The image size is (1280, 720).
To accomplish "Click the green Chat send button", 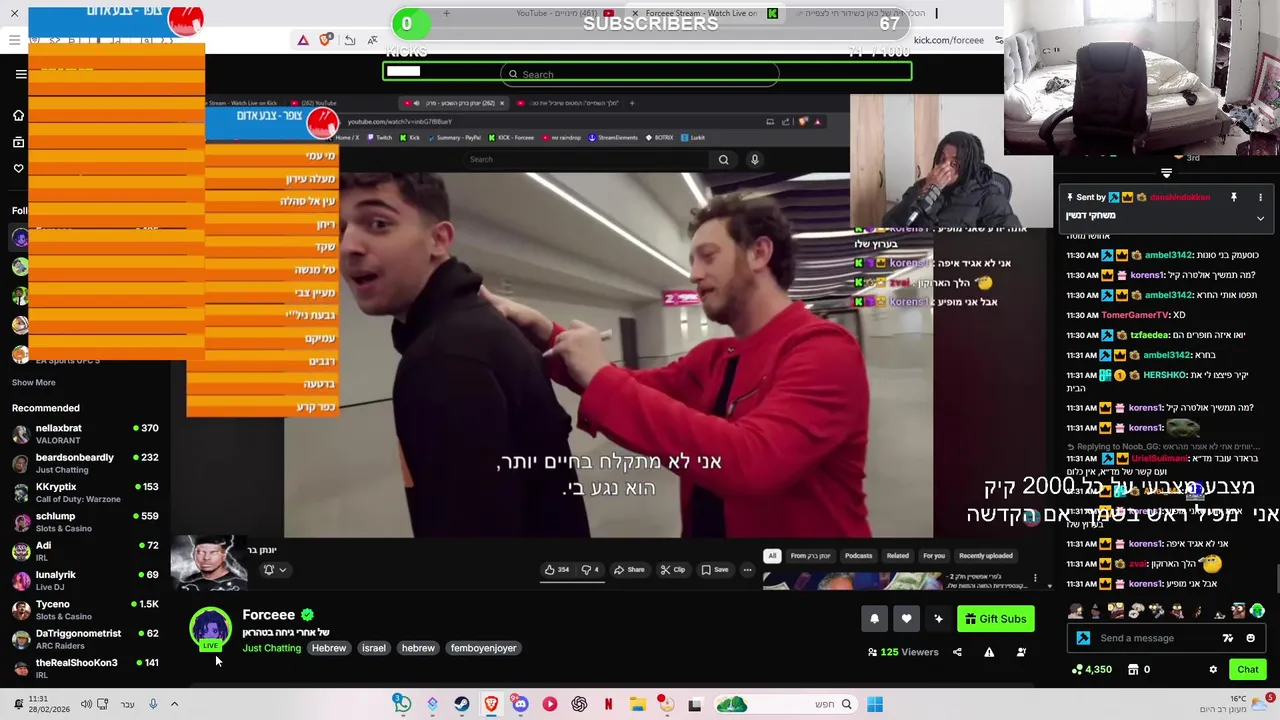I will (1248, 670).
